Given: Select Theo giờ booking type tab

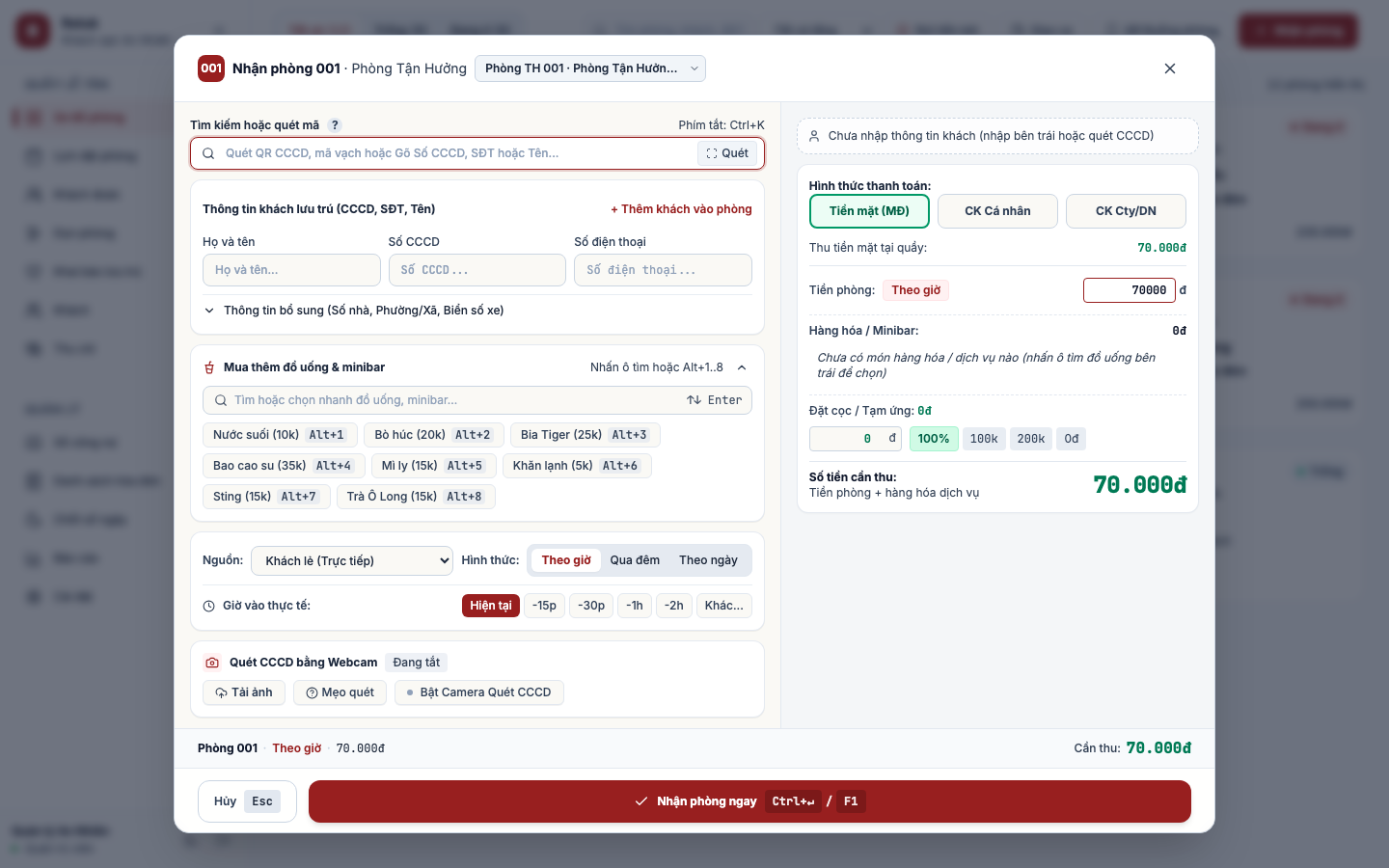Looking at the screenshot, I should point(566,560).
